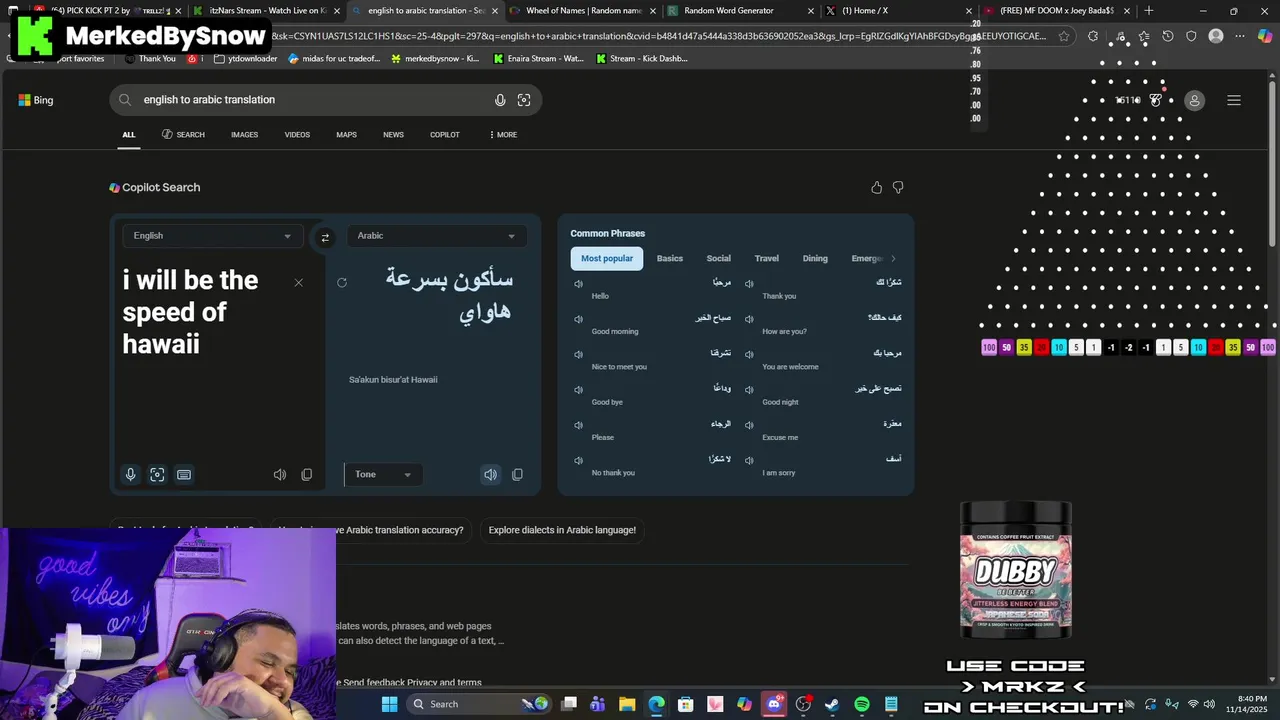Switch to MF DOOM x Joey Bada$$ tab

coord(1057,11)
